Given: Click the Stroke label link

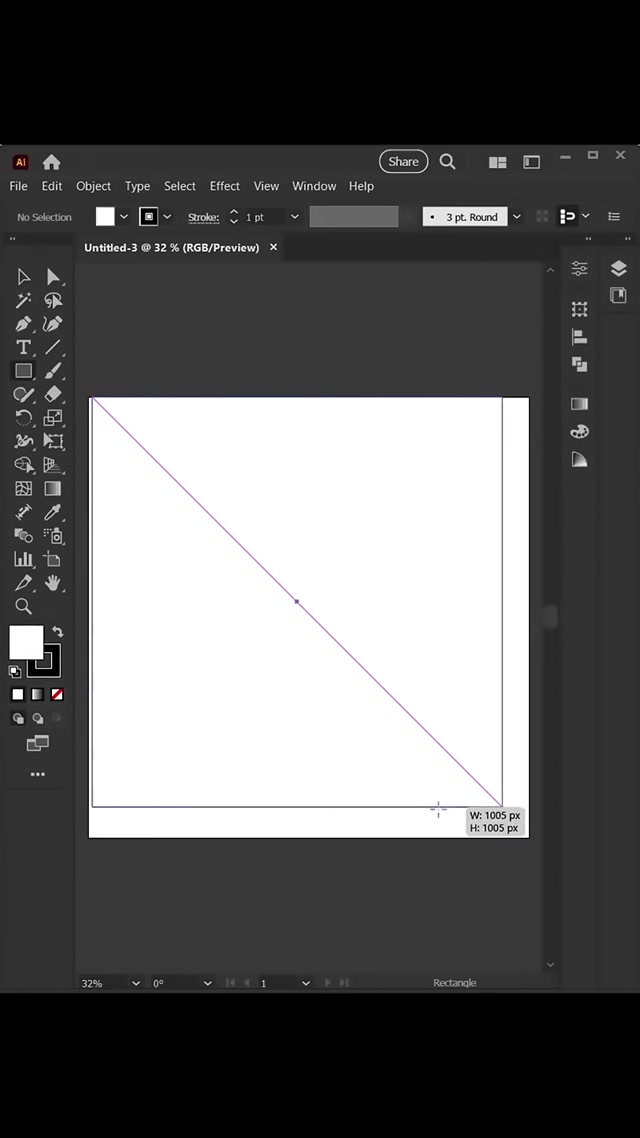Looking at the screenshot, I should tap(203, 217).
